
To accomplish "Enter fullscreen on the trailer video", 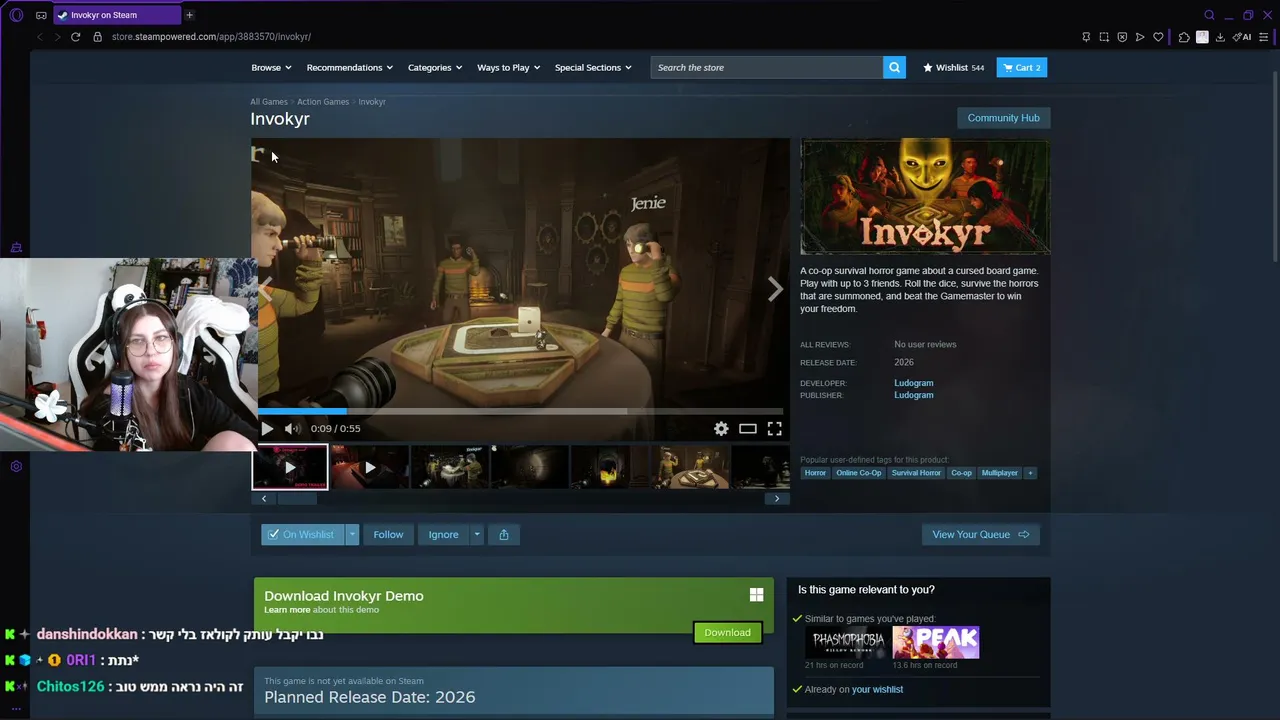I will (x=774, y=428).
